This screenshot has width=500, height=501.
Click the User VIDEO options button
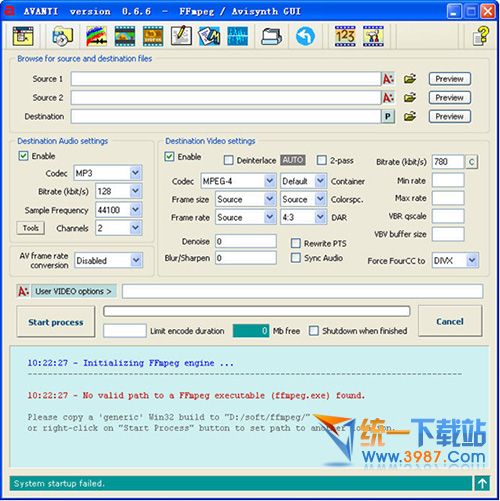(x=73, y=291)
